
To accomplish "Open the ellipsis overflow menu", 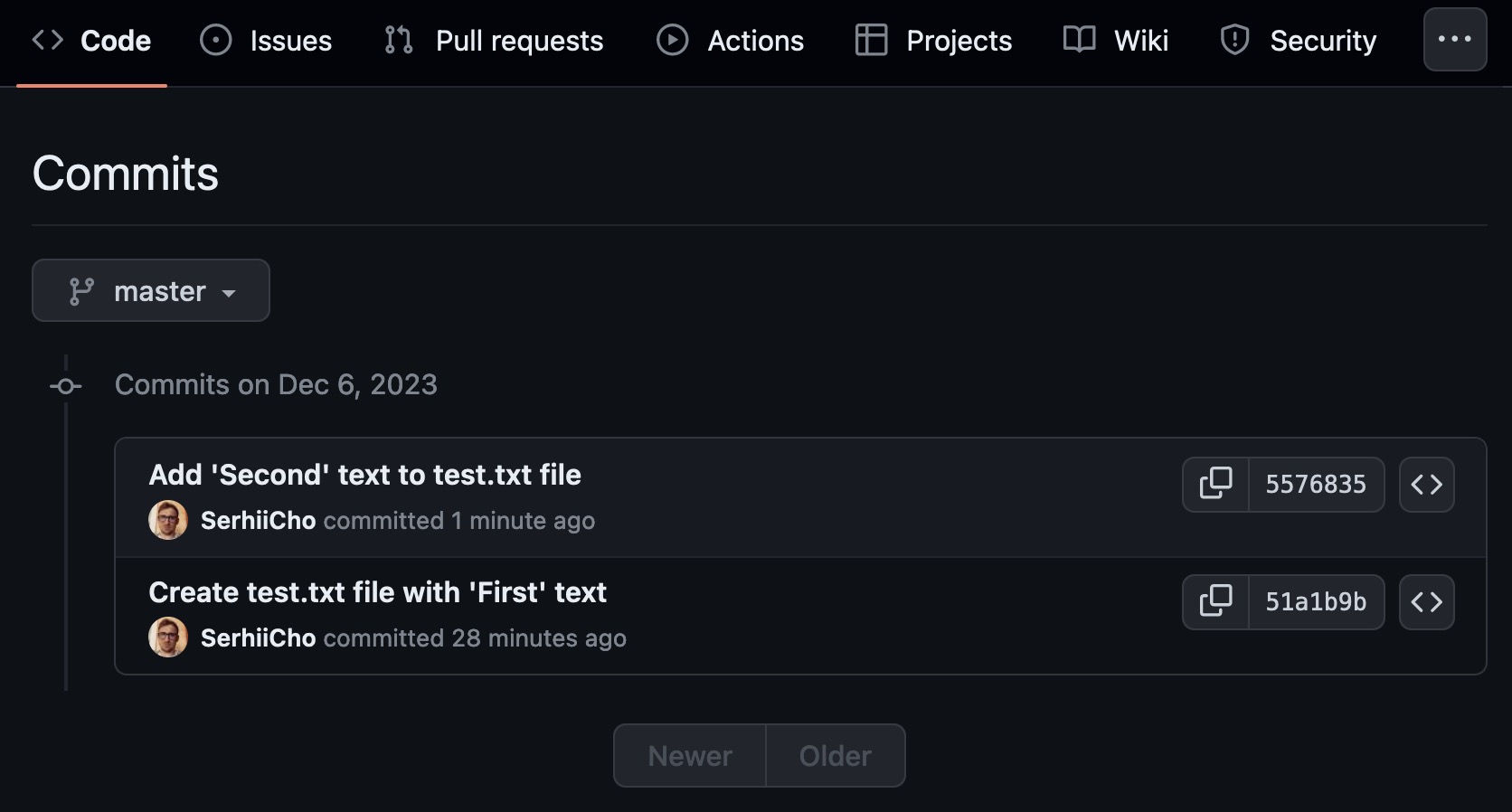I will (1454, 40).
